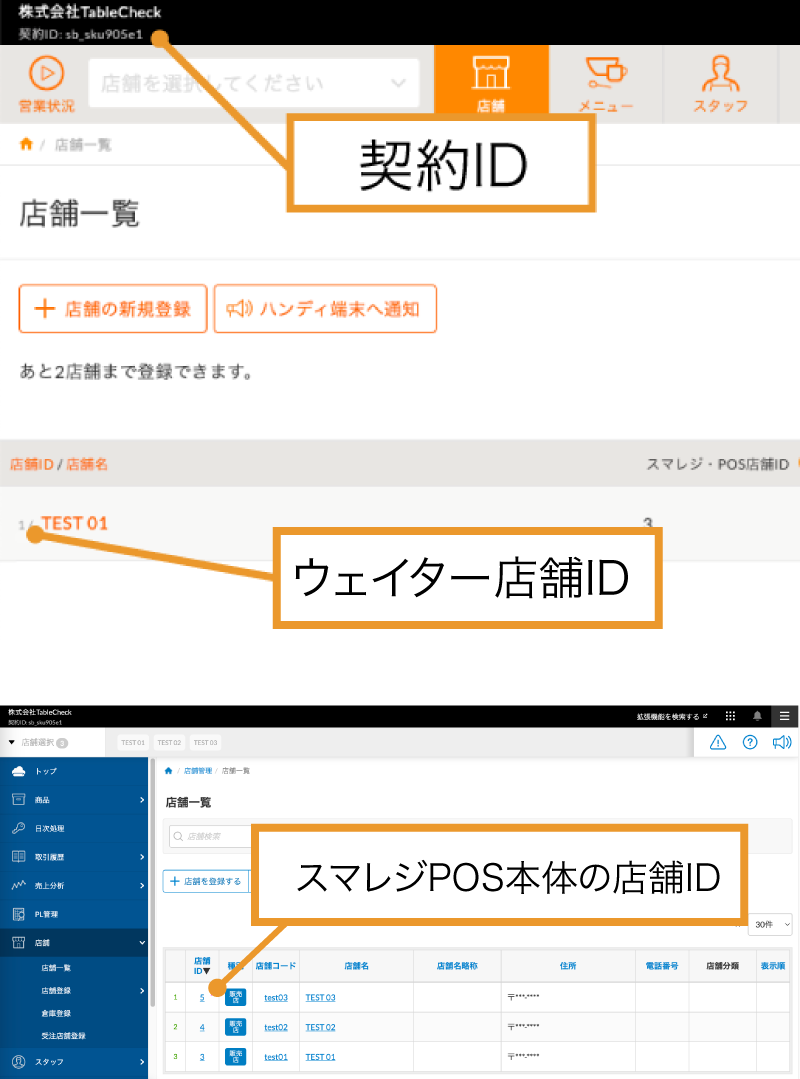The image size is (800, 1079).
Task: Open the notification bell icon
Action: (x=757, y=716)
